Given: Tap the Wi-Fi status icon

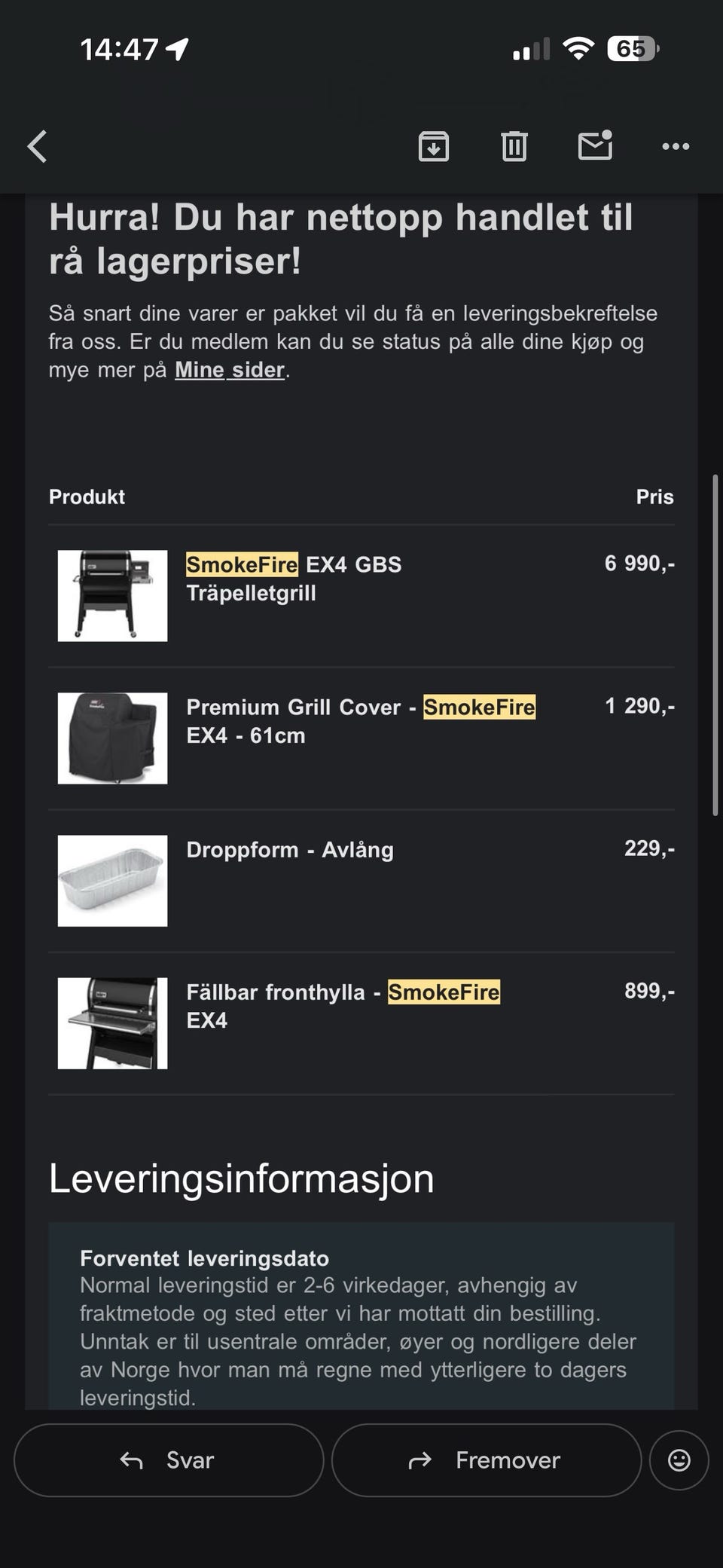Looking at the screenshot, I should point(578,49).
